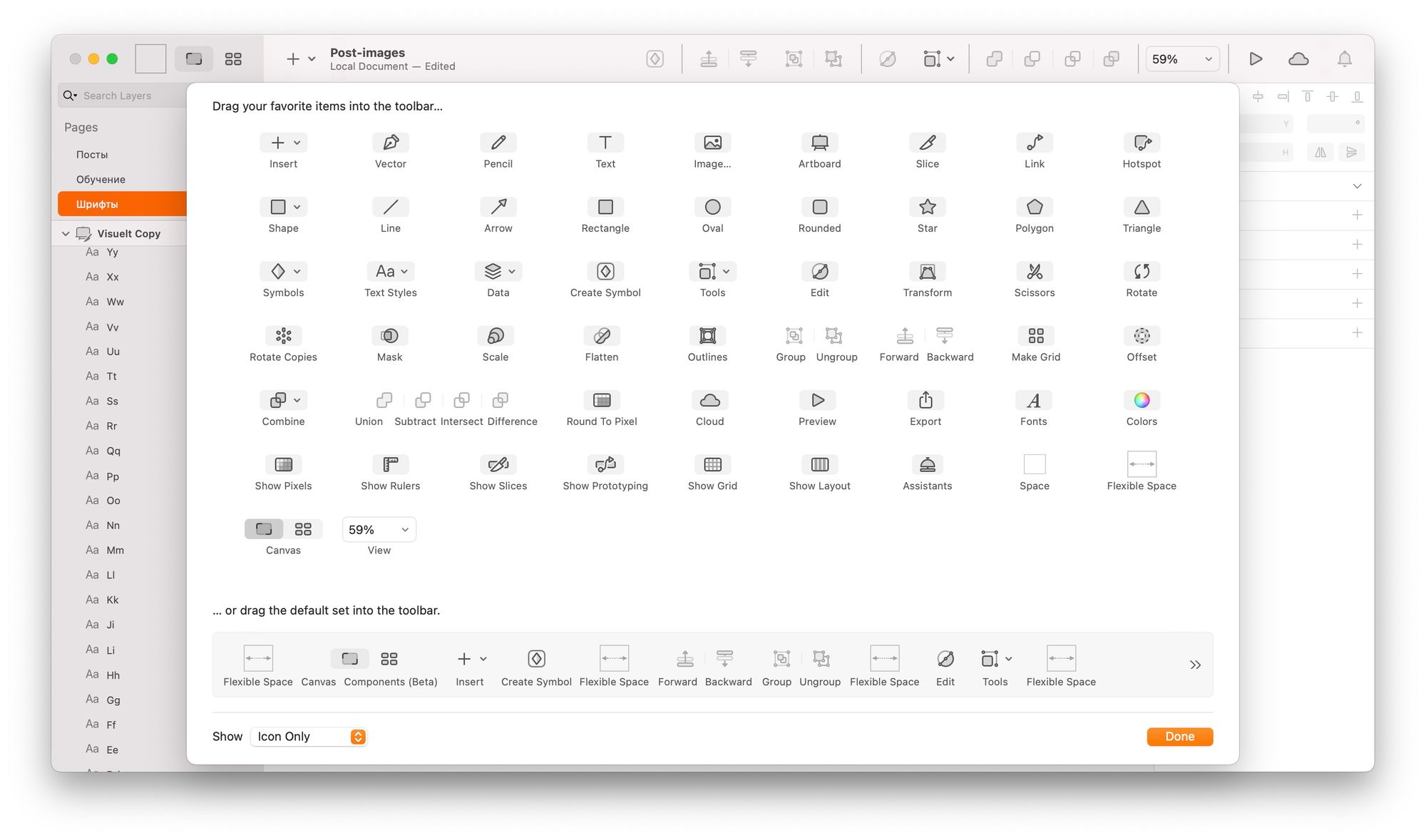Click the Scissors tool icon
This screenshot has width=1426, height=840.
pyautogui.click(x=1034, y=271)
